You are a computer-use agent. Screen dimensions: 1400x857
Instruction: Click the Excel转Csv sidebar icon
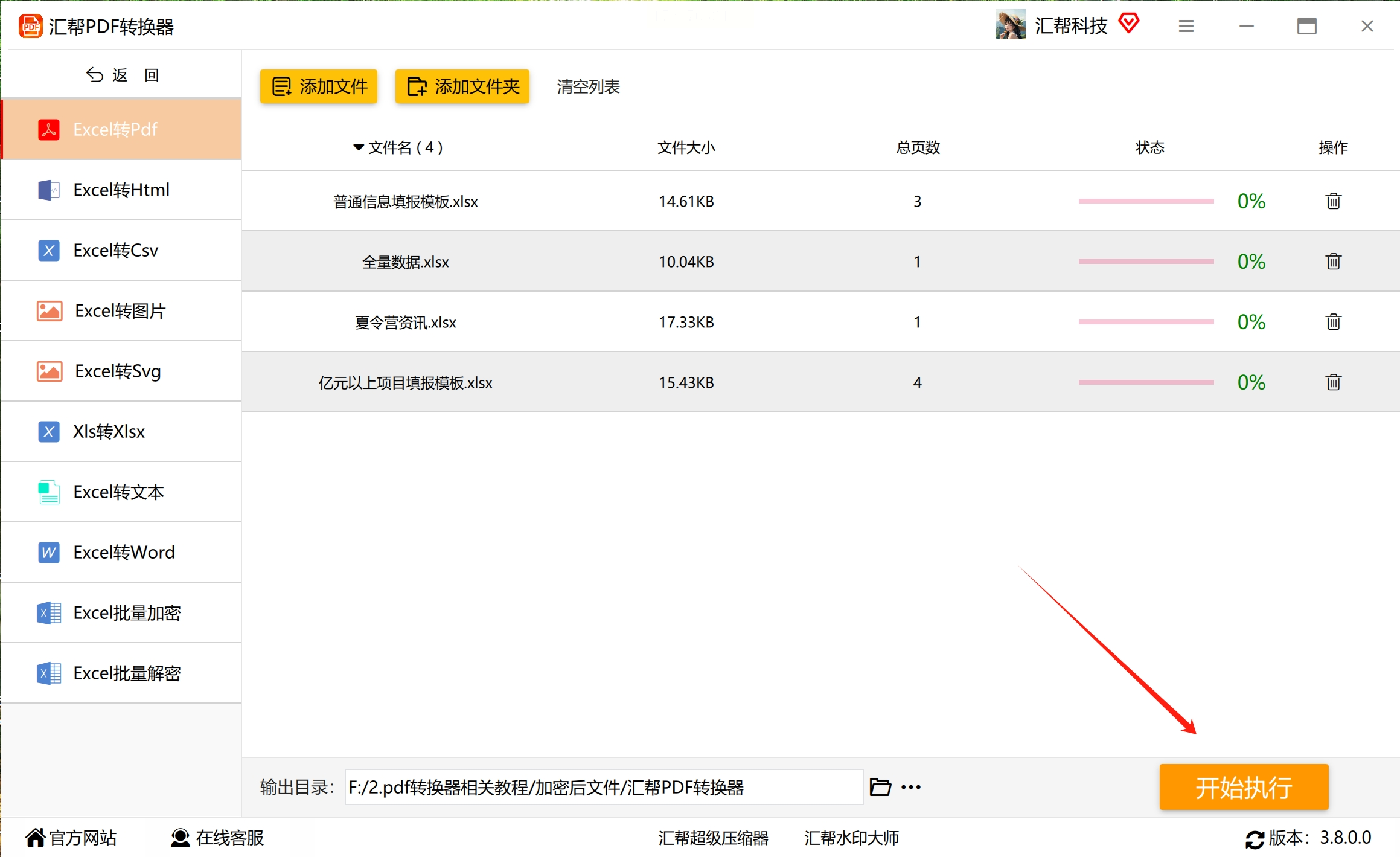[x=49, y=250]
